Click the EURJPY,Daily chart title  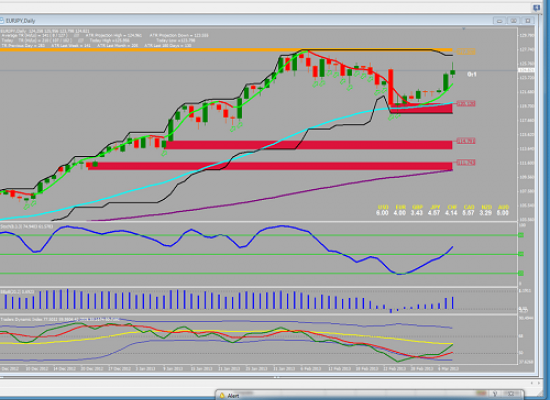pos(20,21)
